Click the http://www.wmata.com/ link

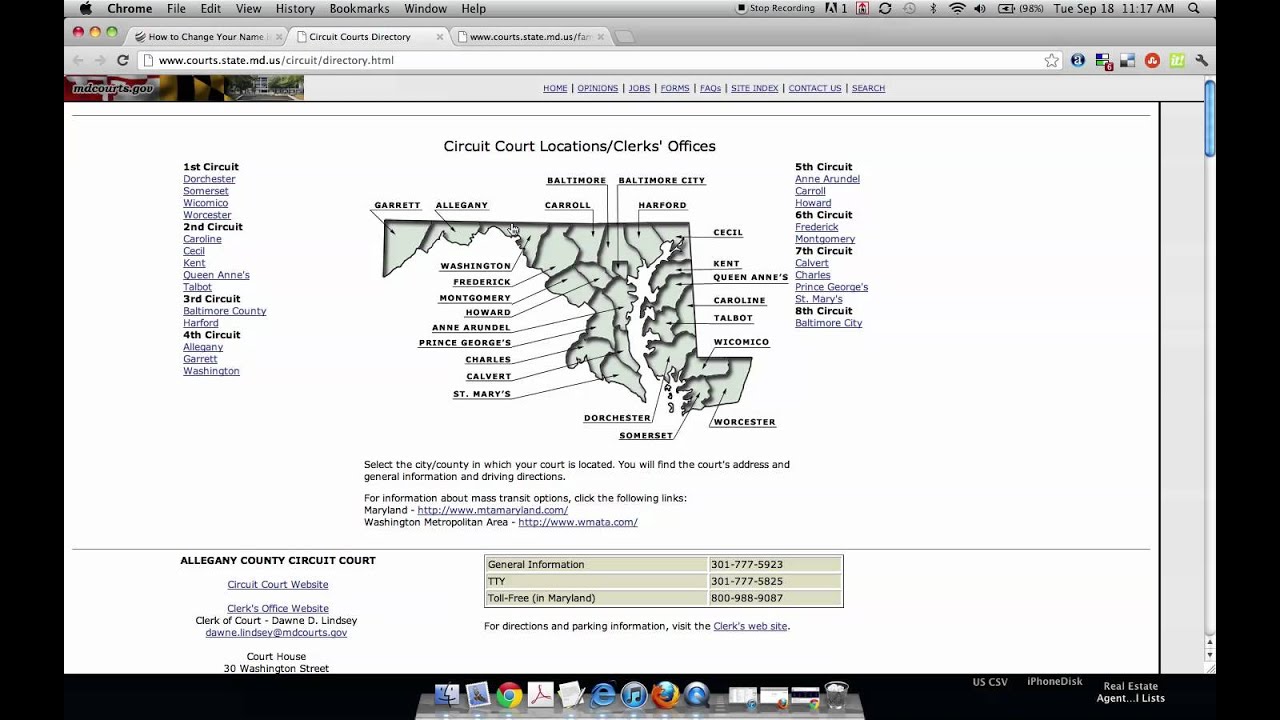577,522
